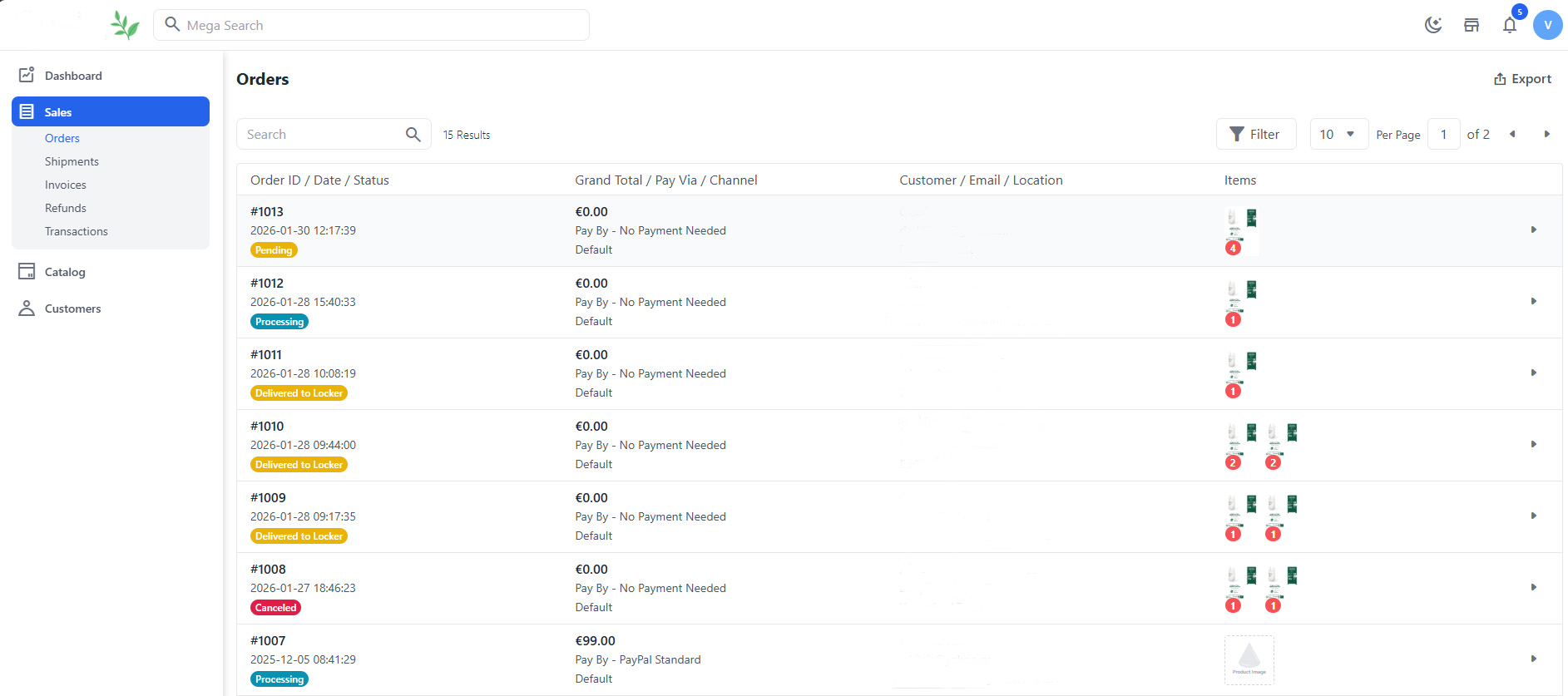Go to Customers section

click(x=72, y=309)
